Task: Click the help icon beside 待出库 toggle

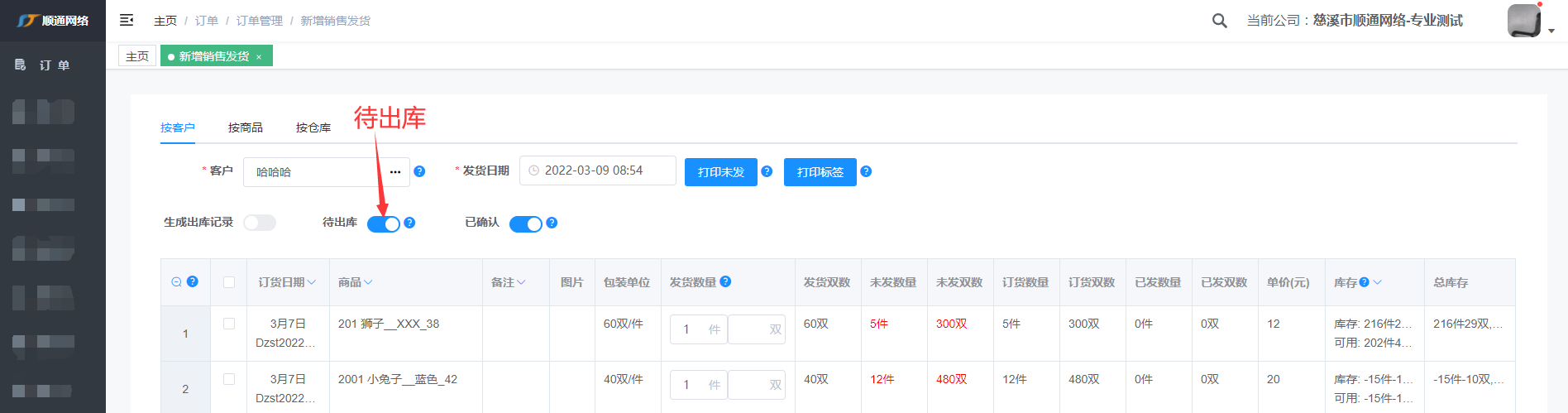Action: click(x=409, y=223)
